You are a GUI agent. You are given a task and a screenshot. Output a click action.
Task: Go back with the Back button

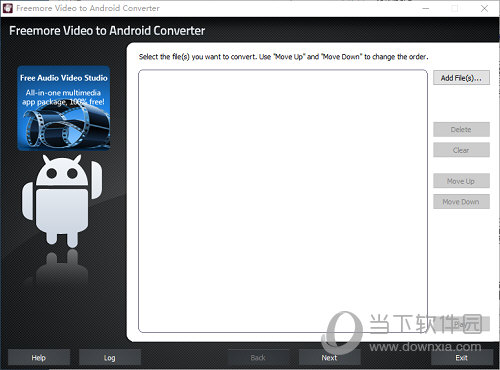pos(258,358)
